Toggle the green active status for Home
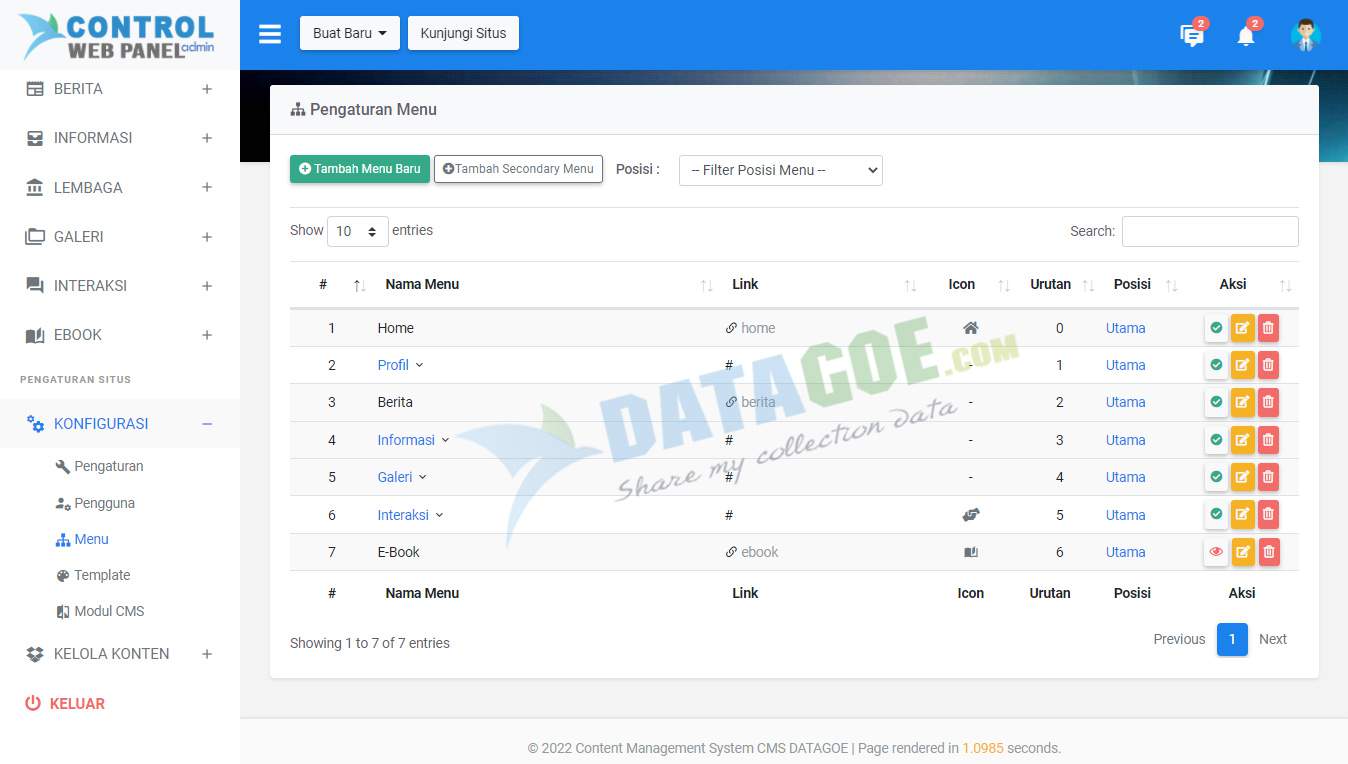Viewport: 1348px width, 764px height. click(x=1216, y=328)
